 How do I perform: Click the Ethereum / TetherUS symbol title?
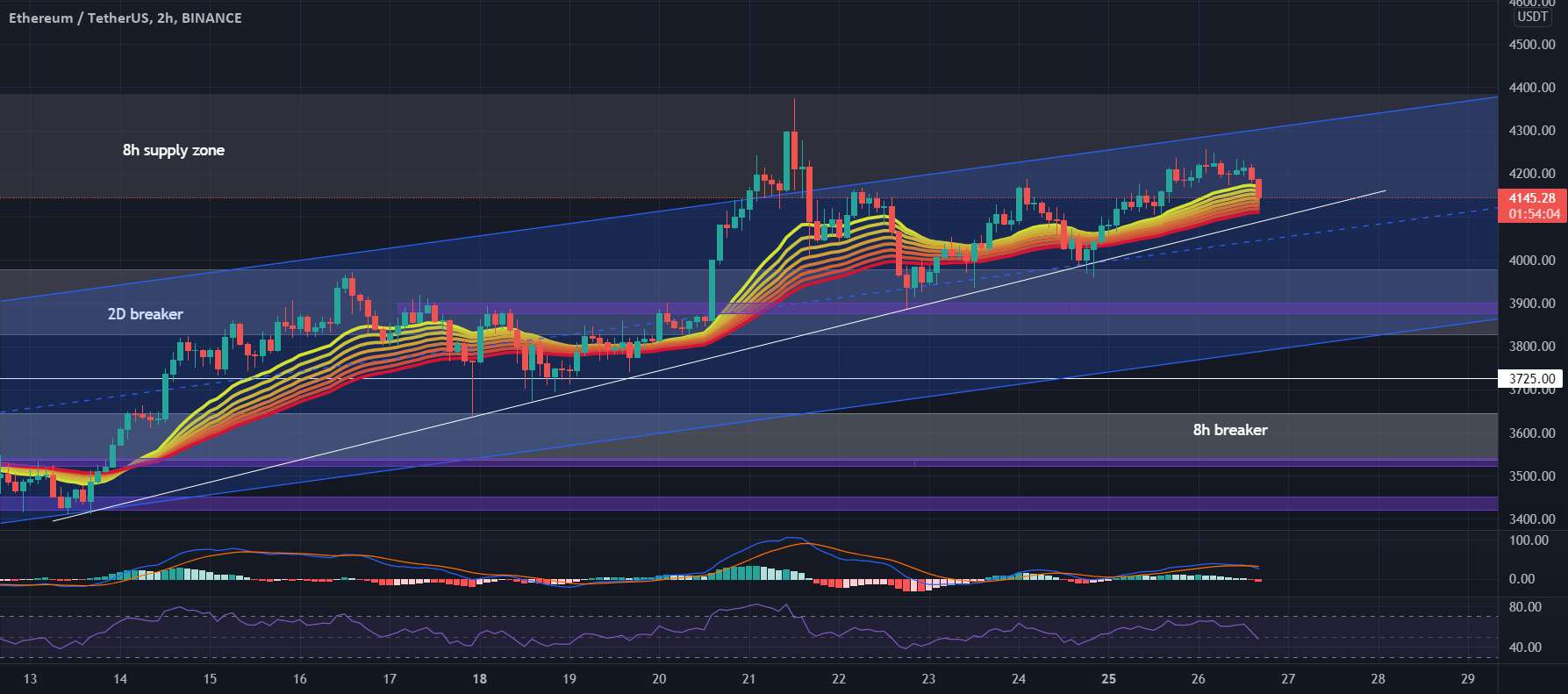click(125, 18)
